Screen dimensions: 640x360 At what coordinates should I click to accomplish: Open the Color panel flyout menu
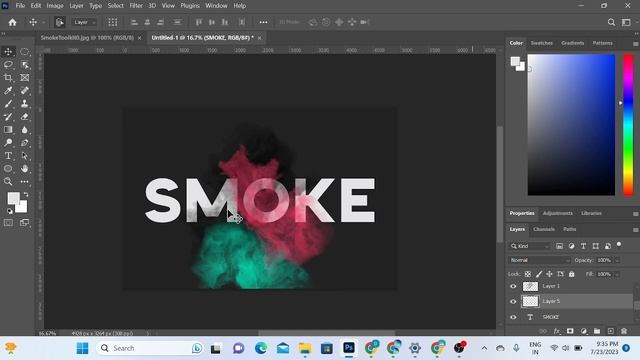(636, 44)
